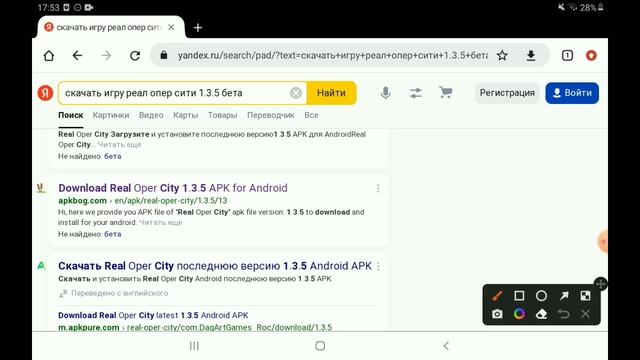The image size is (640, 360).
Task: Open the apkbog.com site link
Action: (82, 201)
